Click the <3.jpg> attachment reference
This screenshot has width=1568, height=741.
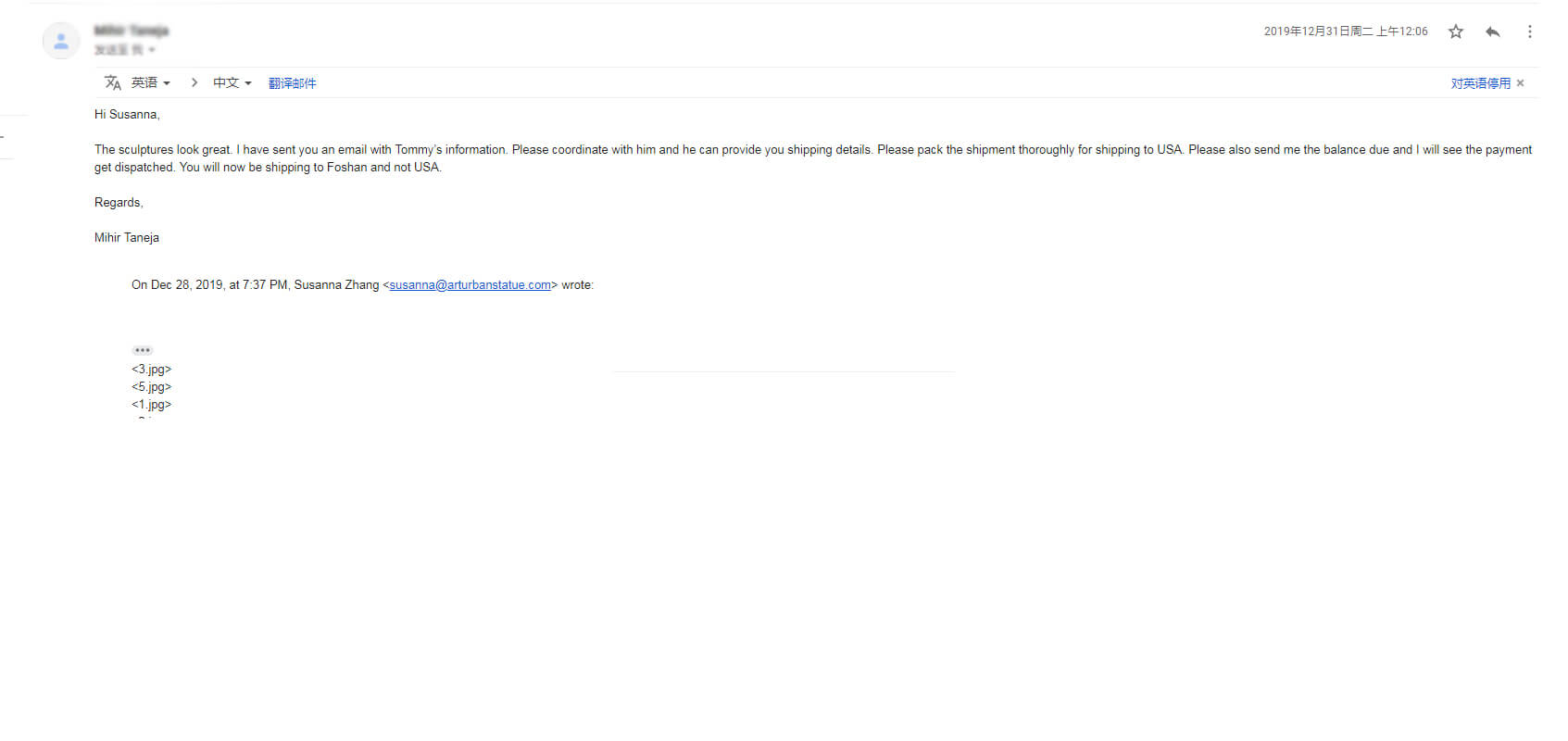coord(151,370)
